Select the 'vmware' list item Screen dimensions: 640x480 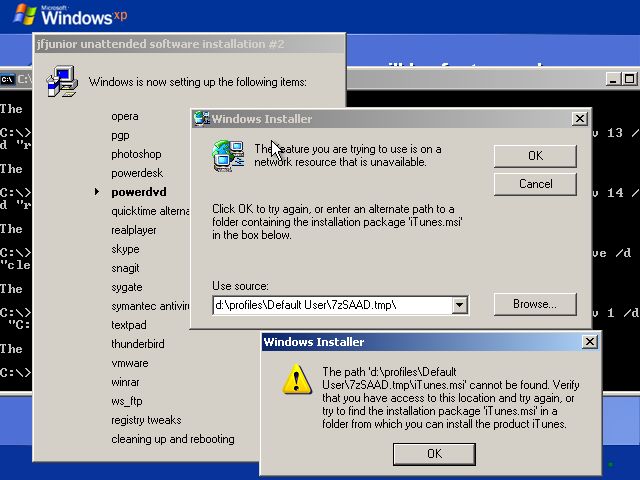129,363
